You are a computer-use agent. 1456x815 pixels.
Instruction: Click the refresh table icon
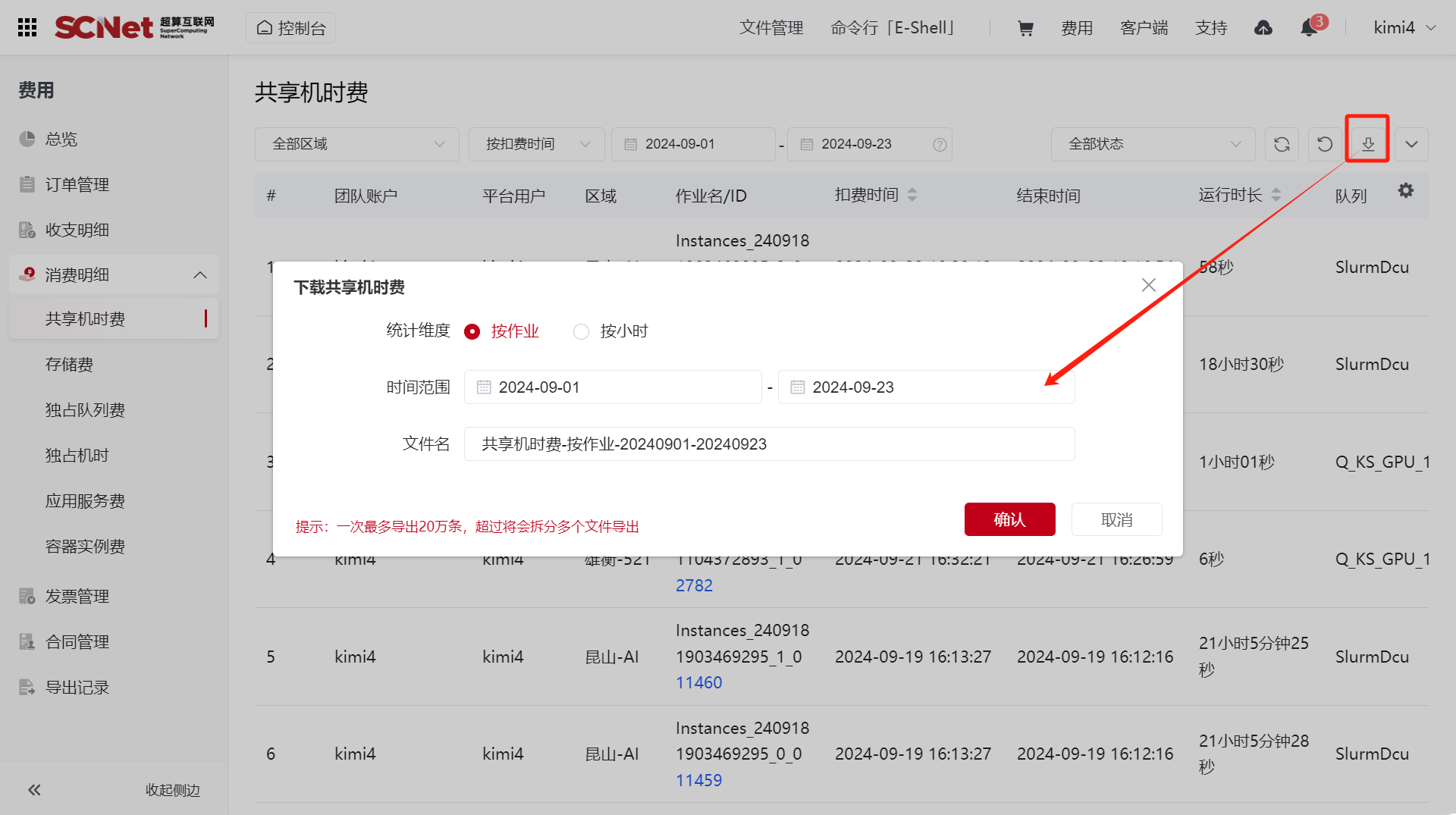(x=1282, y=144)
